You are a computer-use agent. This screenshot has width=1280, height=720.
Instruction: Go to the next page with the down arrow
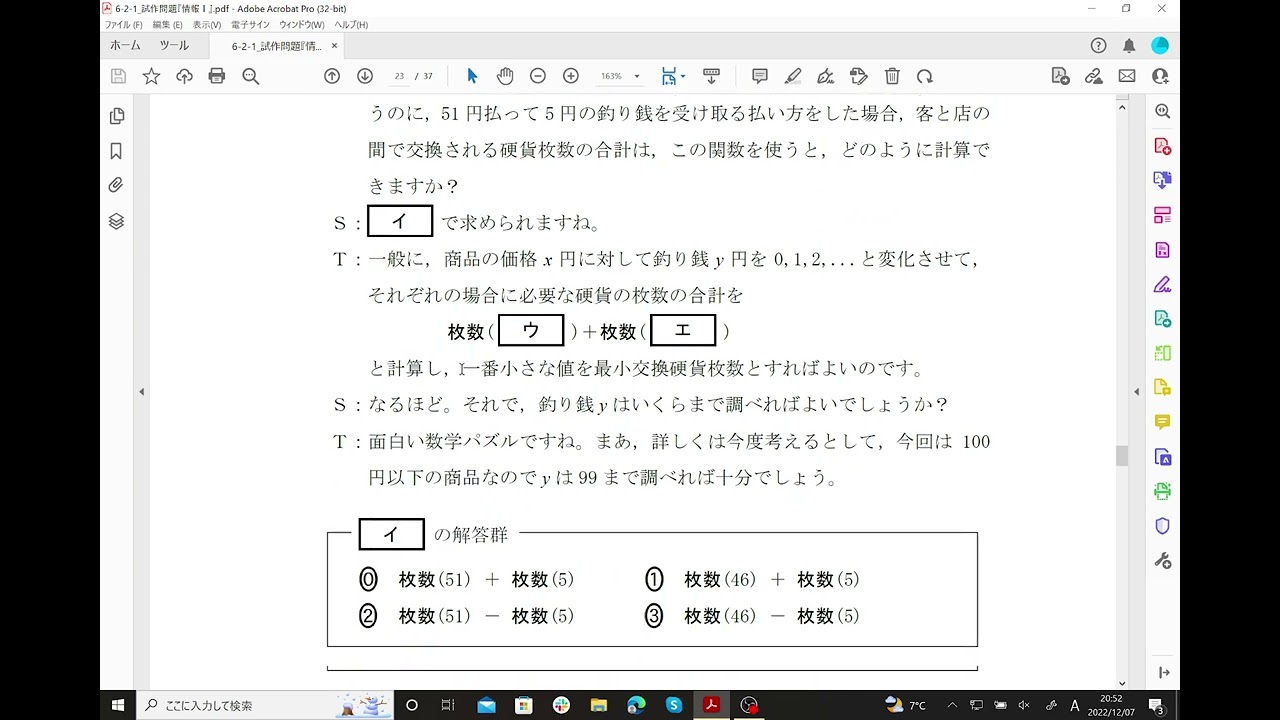pyautogui.click(x=364, y=76)
